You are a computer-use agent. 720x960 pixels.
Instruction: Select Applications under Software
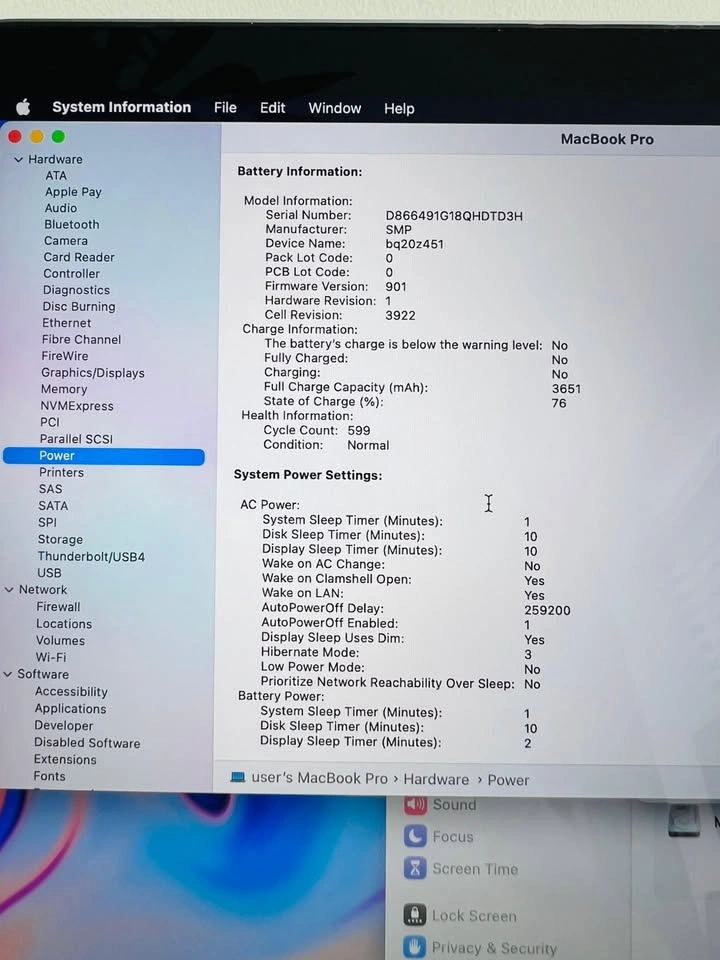pyautogui.click(x=70, y=709)
